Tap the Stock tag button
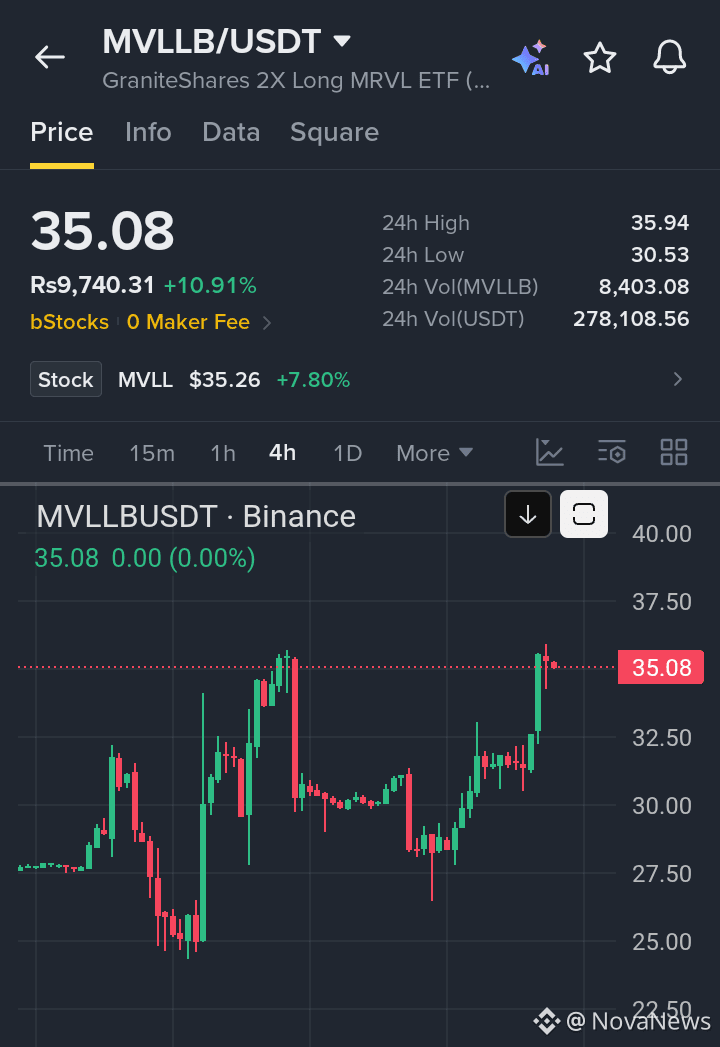This screenshot has width=720, height=1047. pyautogui.click(x=65, y=379)
